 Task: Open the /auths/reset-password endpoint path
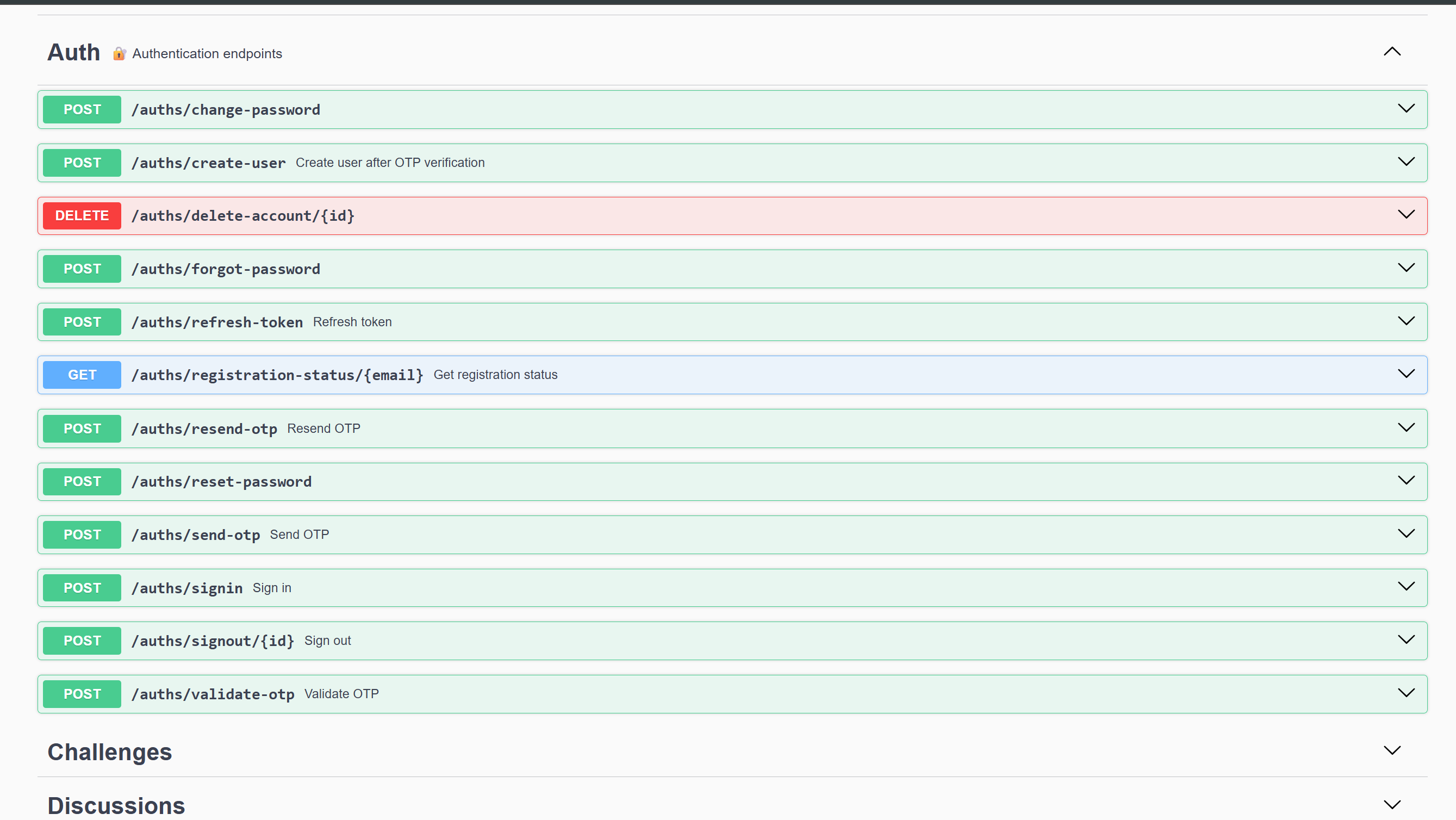click(221, 482)
